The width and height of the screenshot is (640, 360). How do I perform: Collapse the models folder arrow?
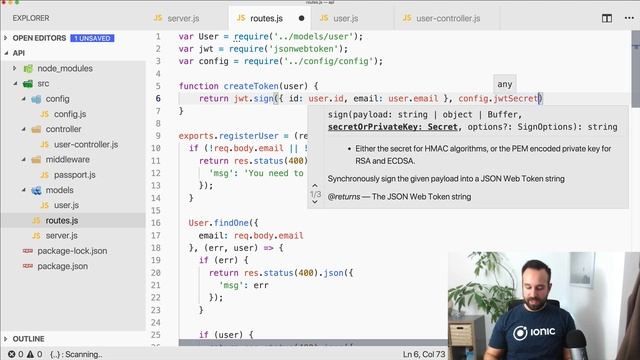[x=23, y=190]
